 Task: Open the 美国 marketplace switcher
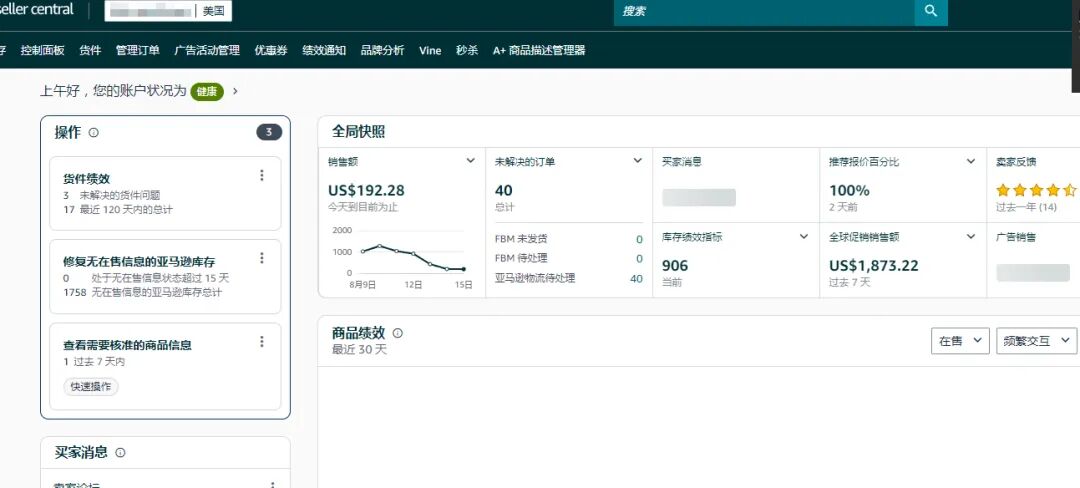pyautogui.click(x=216, y=11)
